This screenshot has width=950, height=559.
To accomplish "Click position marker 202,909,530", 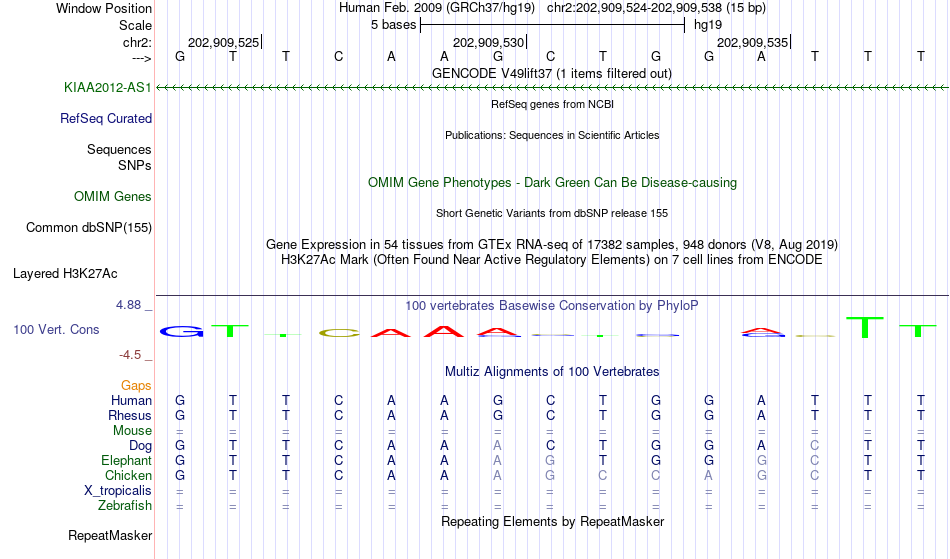I will click(489, 42).
